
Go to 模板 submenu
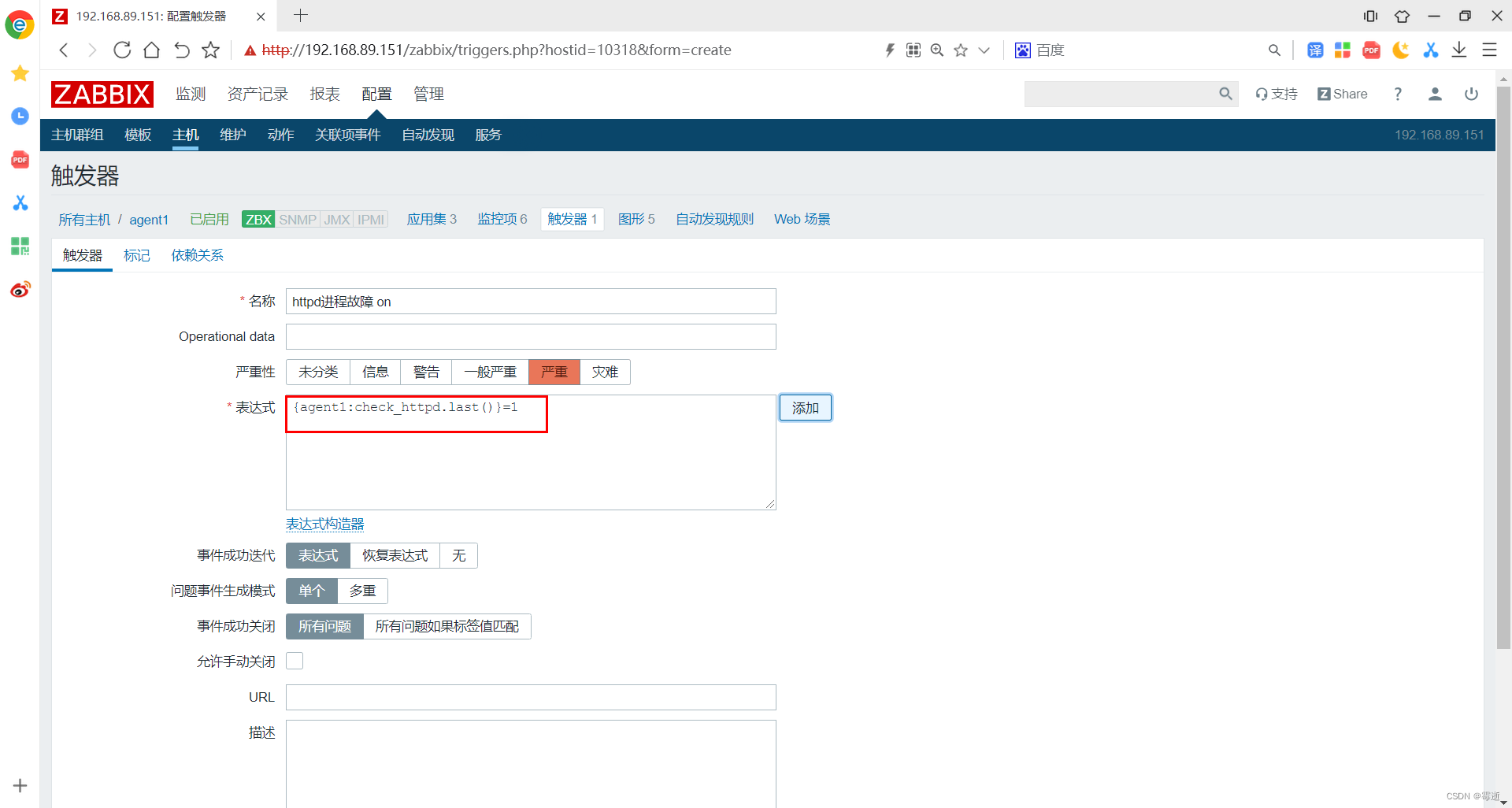point(138,135)
